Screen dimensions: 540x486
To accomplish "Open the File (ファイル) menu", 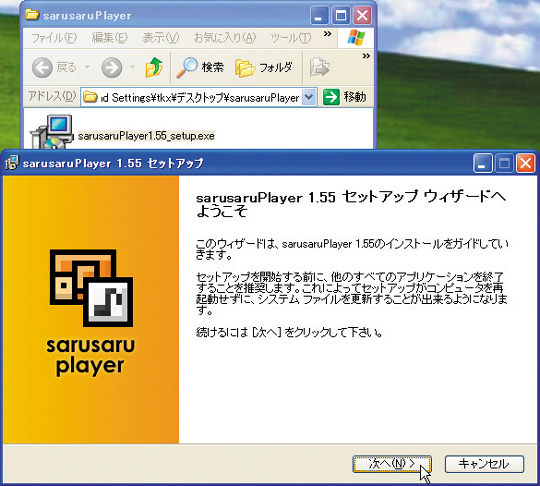I will (54, 38).
